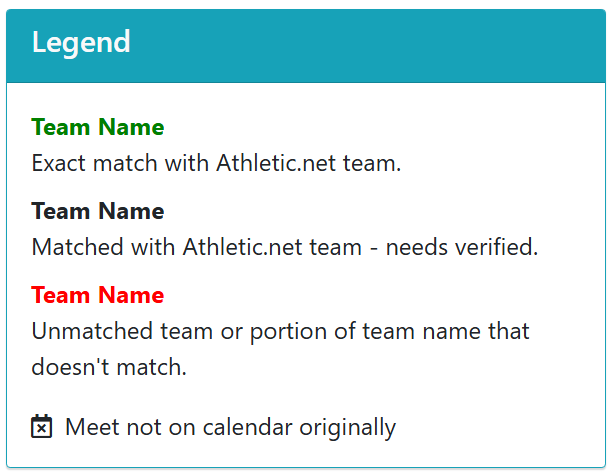Viewport: 612px width, 474px height.
Task: Click the word 'Exact' under green name
Action: click(x=59, y=163)
